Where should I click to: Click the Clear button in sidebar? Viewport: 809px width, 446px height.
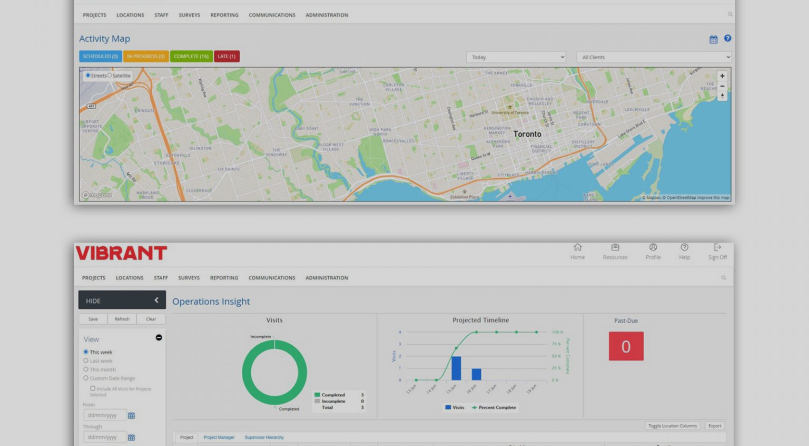click(x=151, y=319)
